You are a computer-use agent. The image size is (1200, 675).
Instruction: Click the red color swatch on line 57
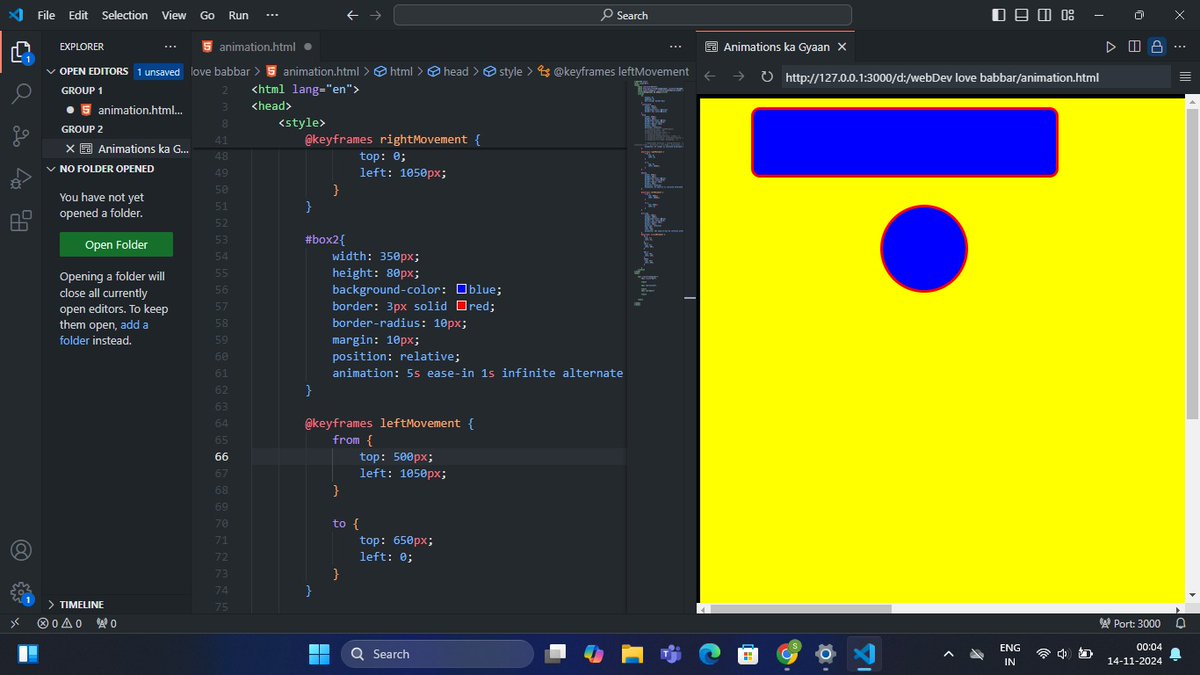[461, 306]
